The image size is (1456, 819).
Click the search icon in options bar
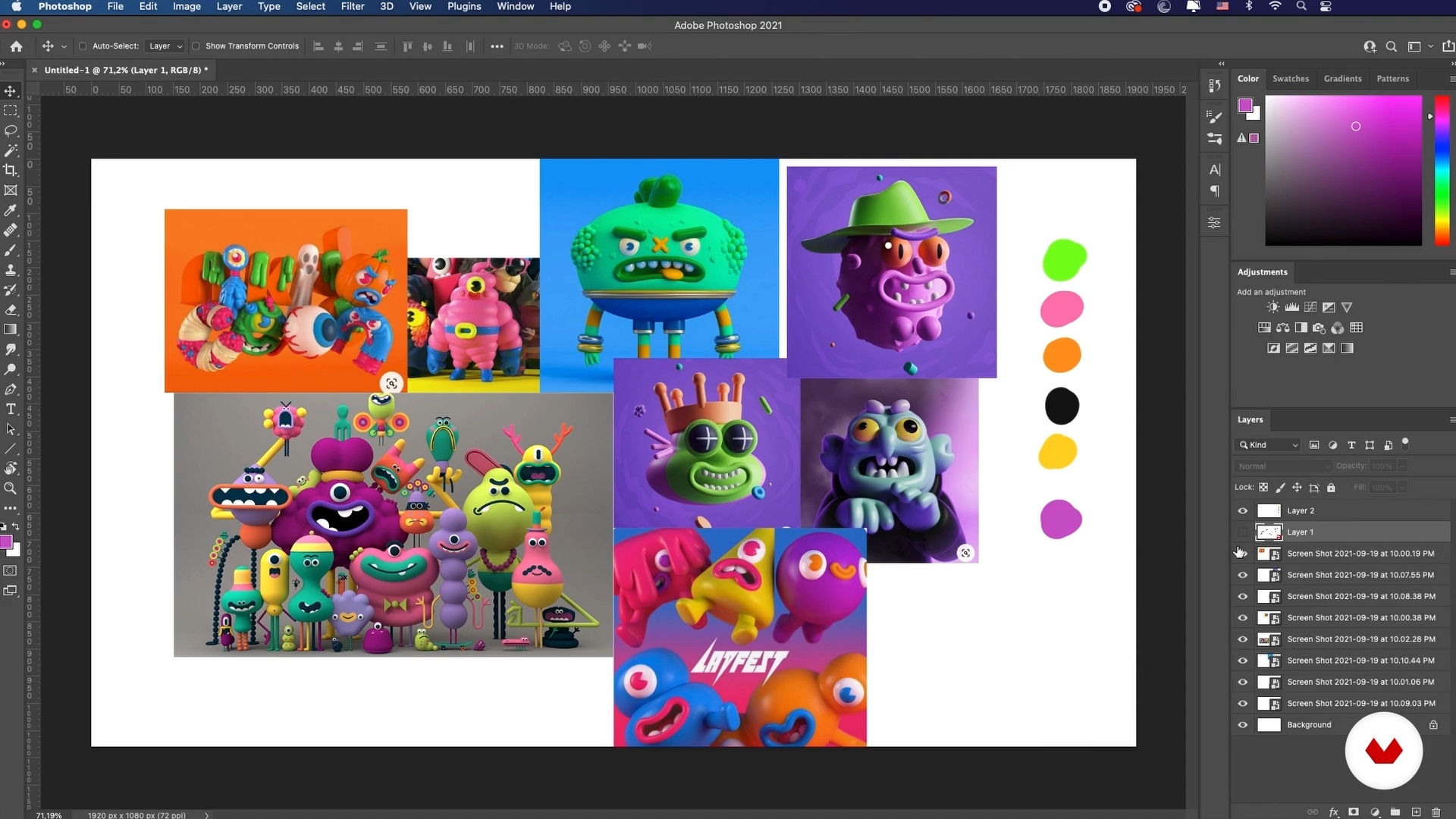point(1392,47)
